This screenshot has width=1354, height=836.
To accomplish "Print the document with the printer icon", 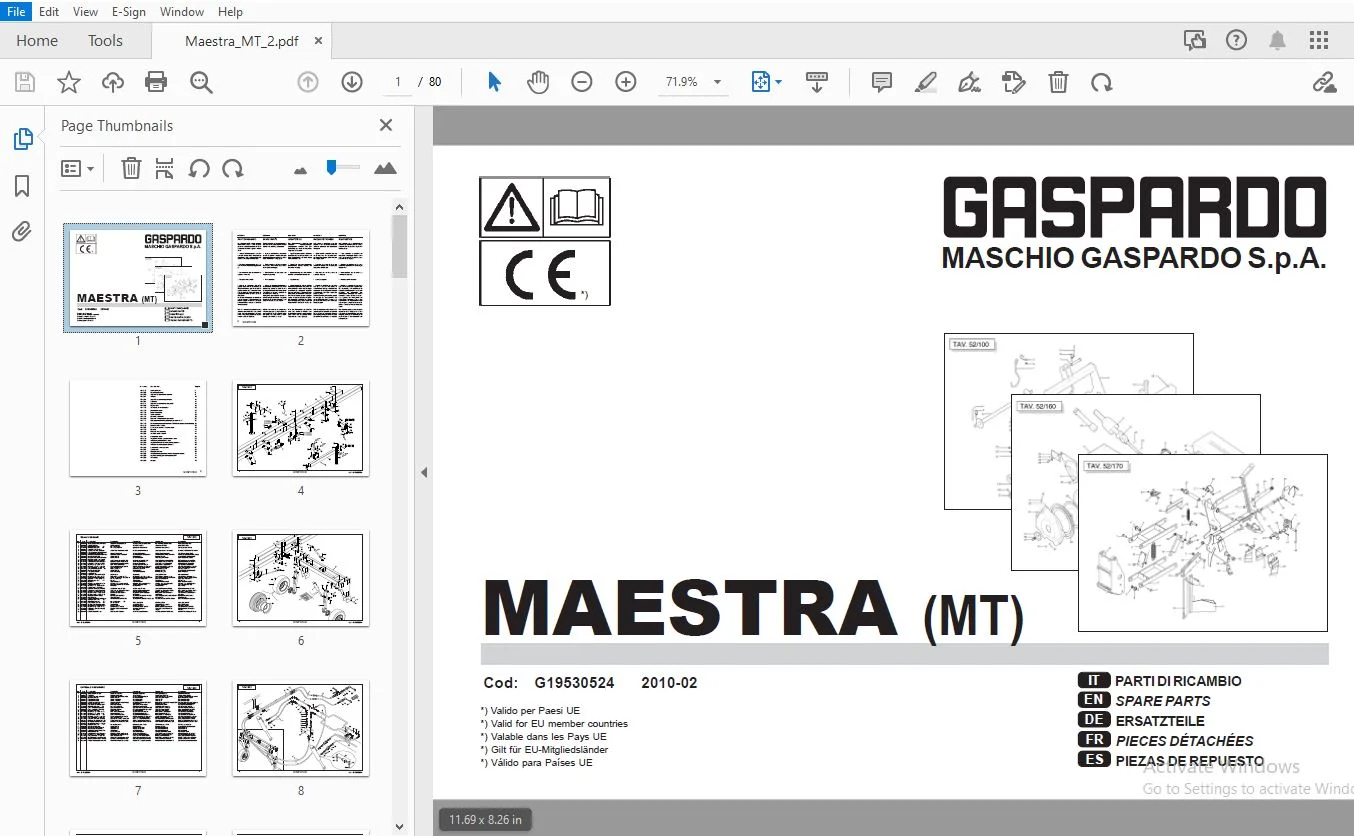I will click(156, 82).
